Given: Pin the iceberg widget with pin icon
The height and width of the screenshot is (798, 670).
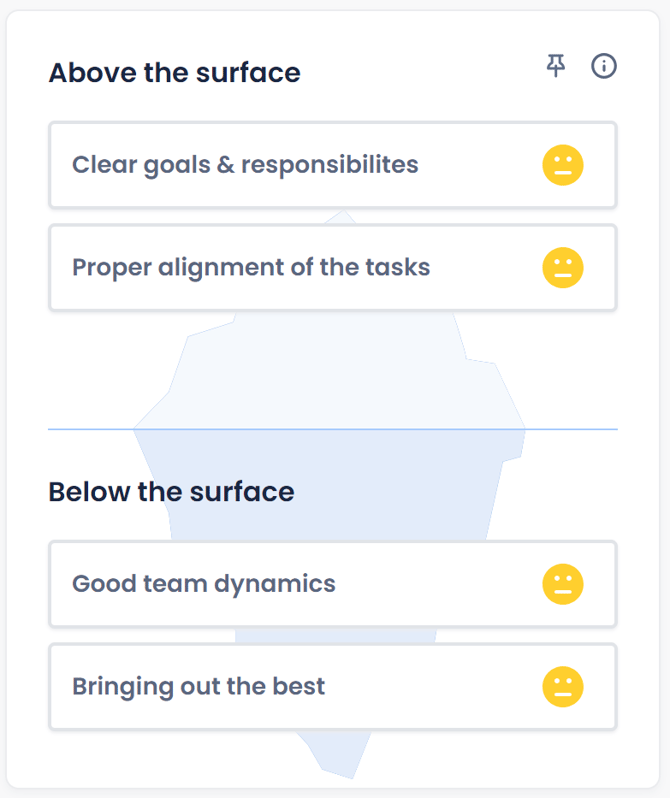Looking at the screenshot, I should [x=555, y=66].
